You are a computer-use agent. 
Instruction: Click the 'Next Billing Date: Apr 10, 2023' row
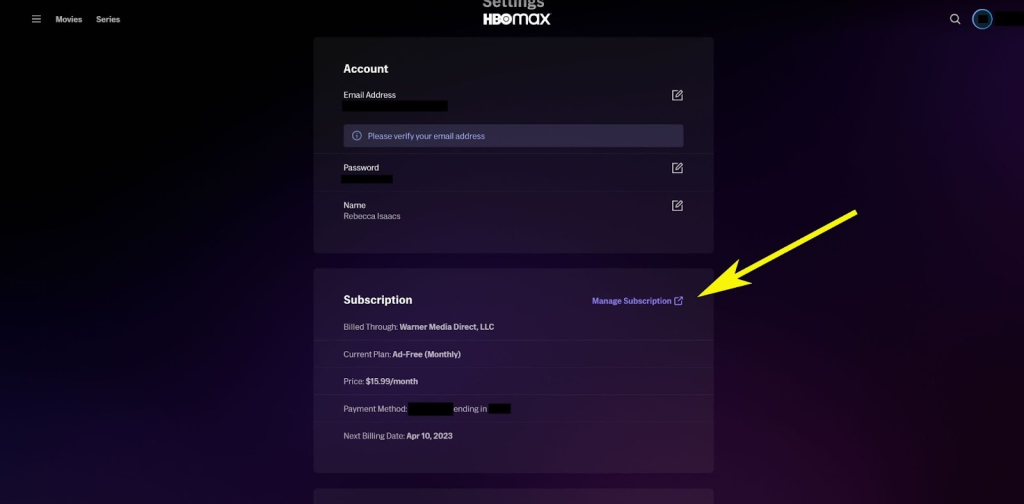pyautogui.click(x=513, y=435)
